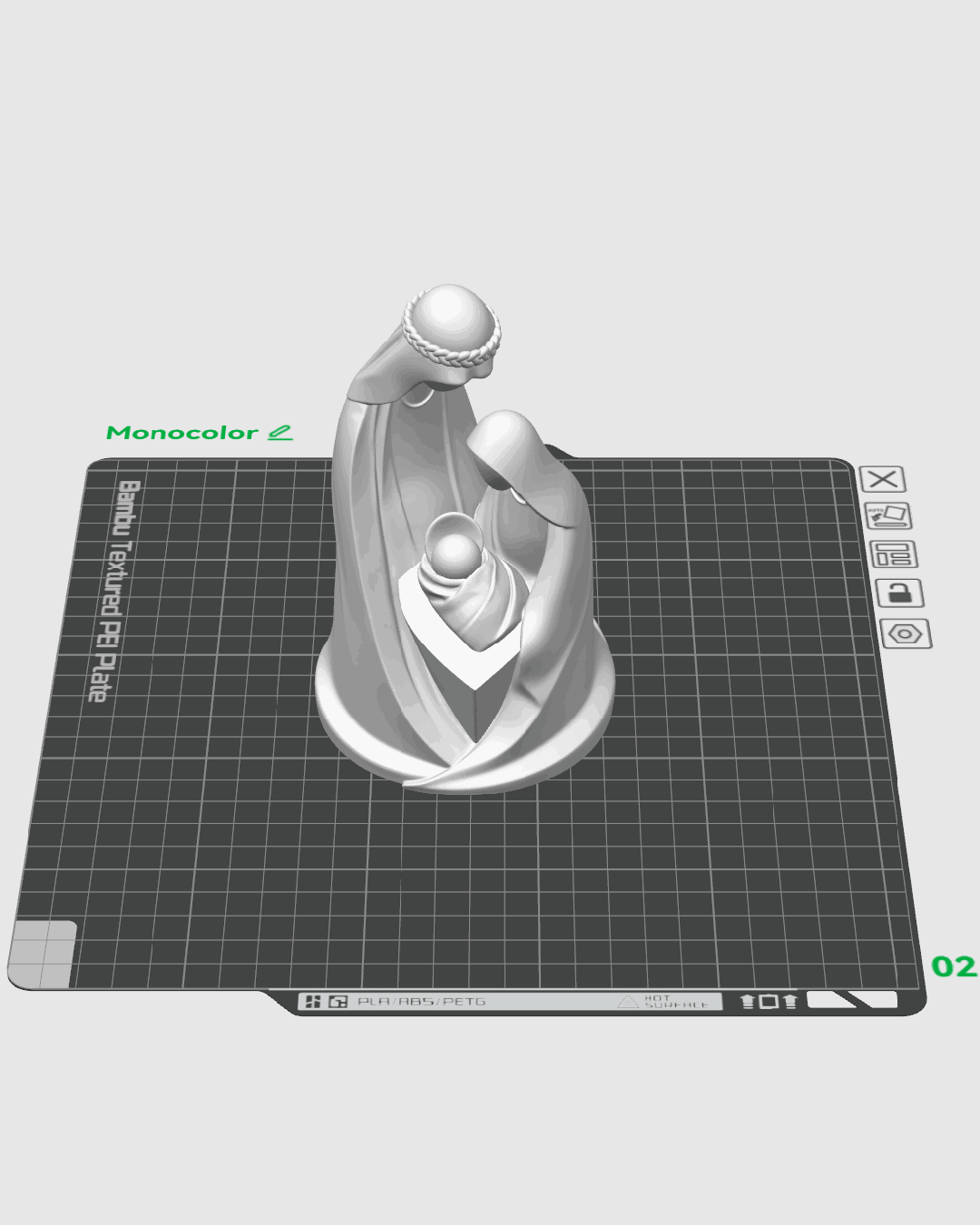Edit the Monocolor plate name pencil icon
This screenshot has width=980, height=1225.
coord(280,433)
